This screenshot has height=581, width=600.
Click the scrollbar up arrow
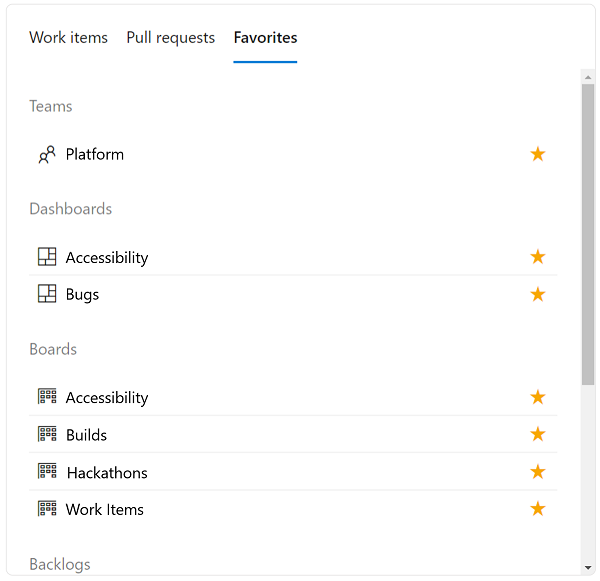pos(588,77)
